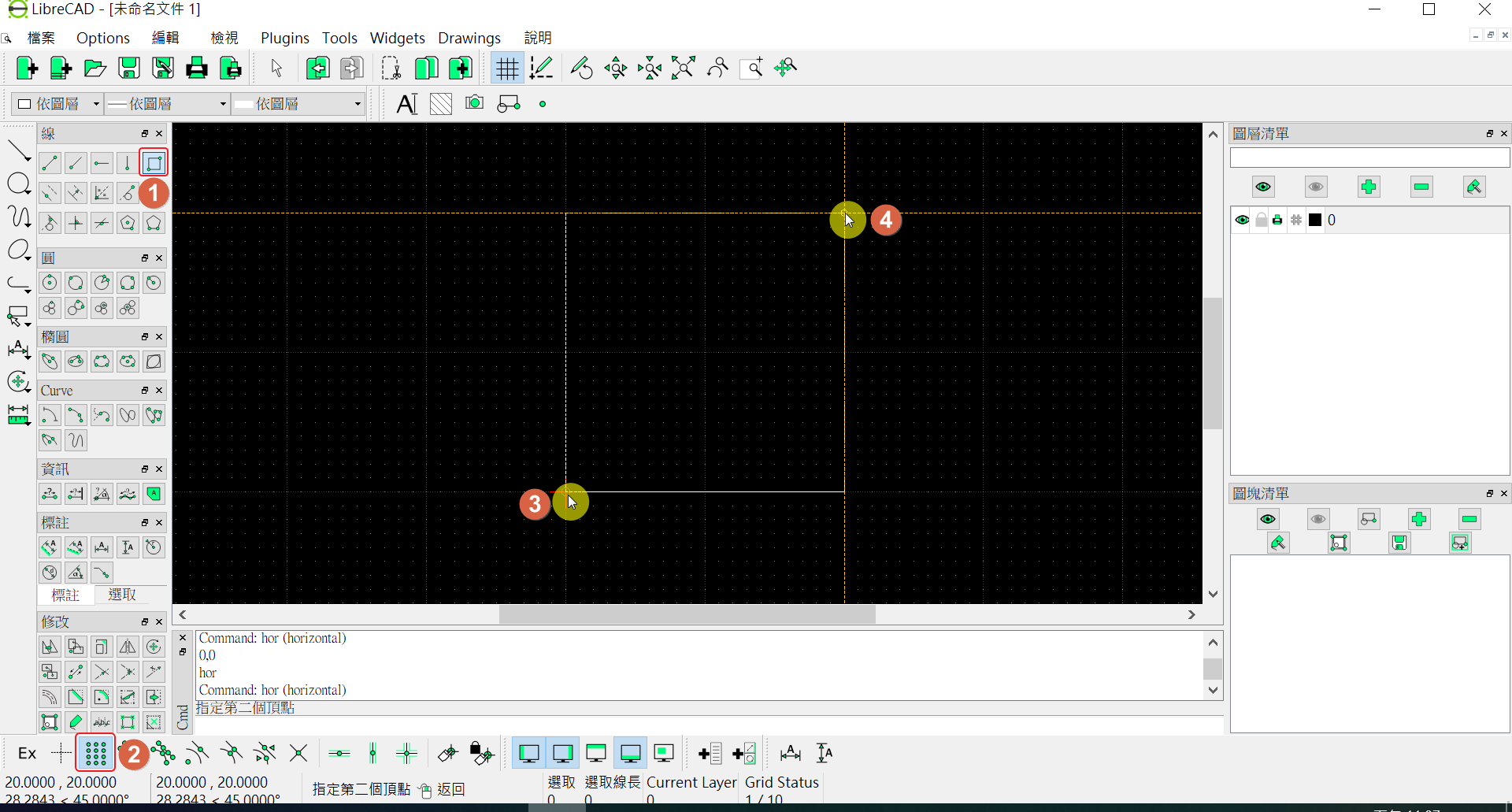This screenshot has height=812, width=1512.
Task: Click the insert image icon
Action: tap(474, 103)
